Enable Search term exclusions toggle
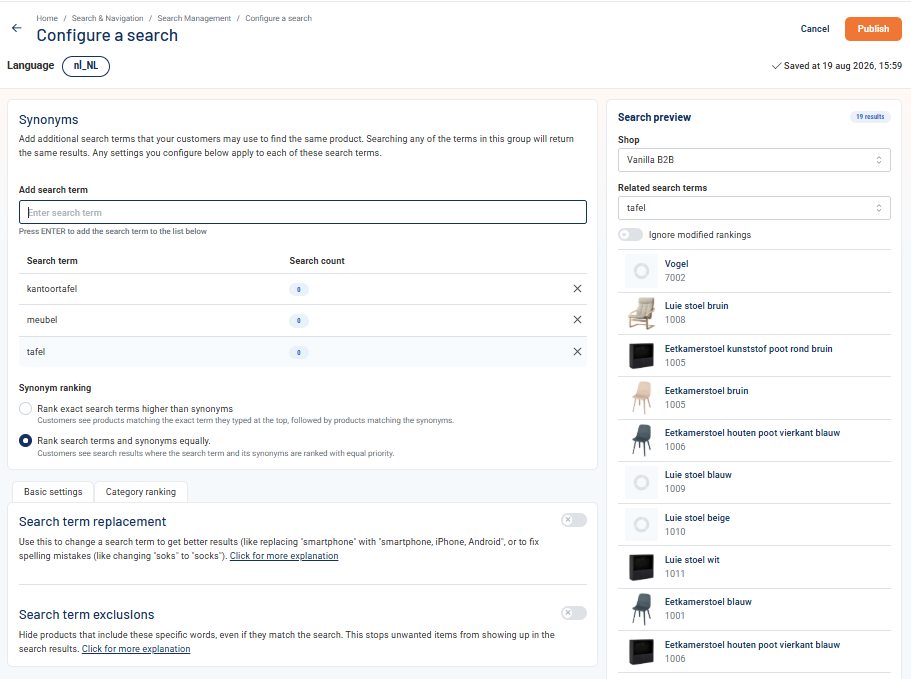The height and width of the screenshot is (679, 911). tap(573, 613)
